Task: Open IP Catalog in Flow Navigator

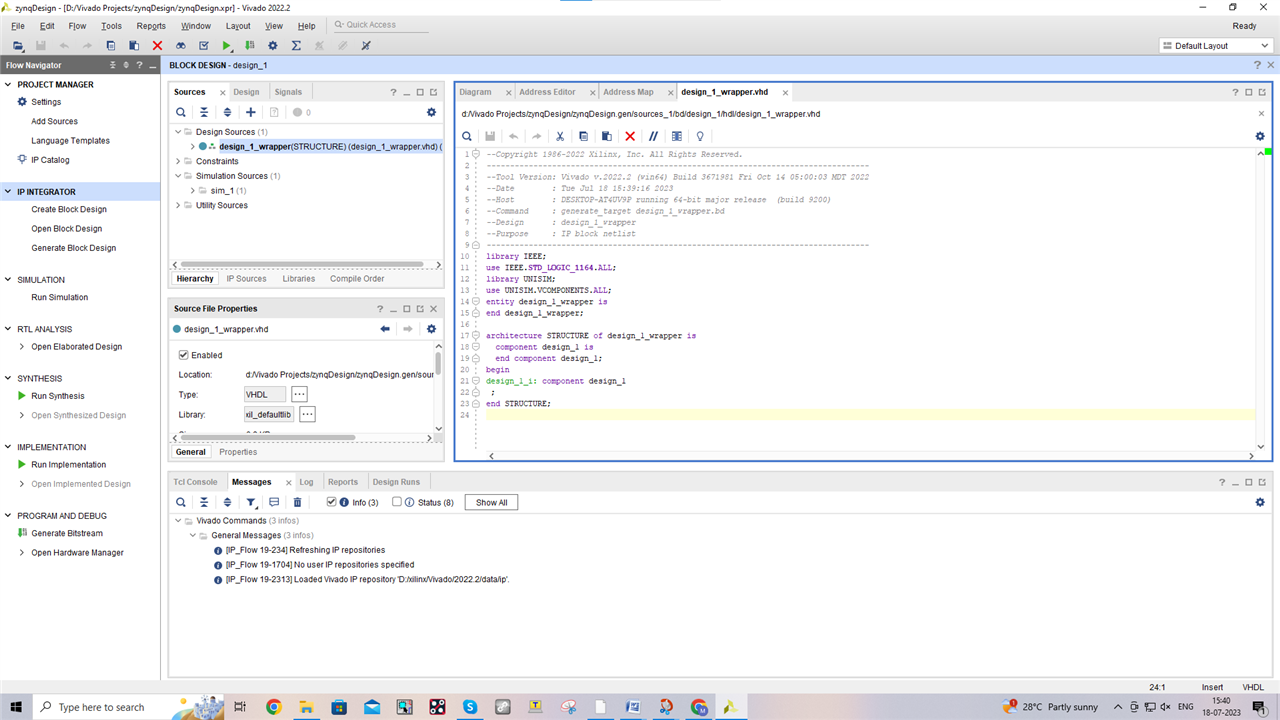Action: point(50,160)
